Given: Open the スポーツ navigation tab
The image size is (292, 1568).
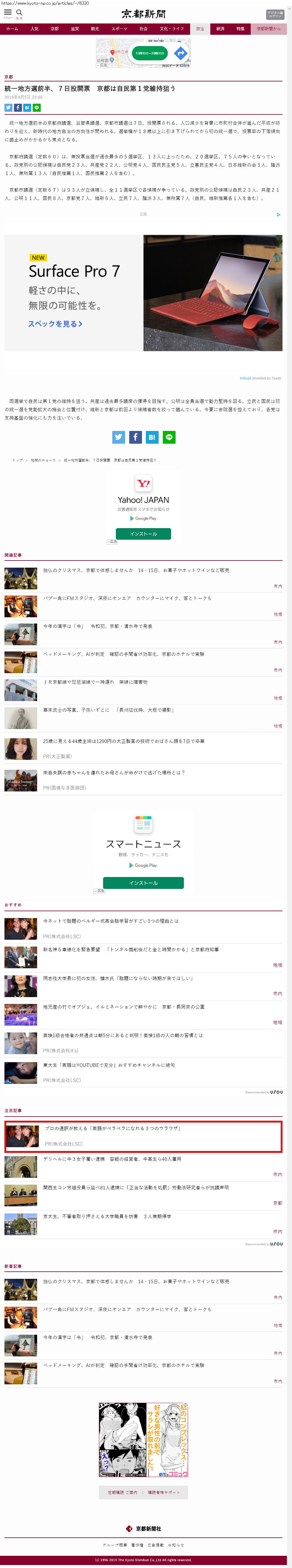Looking at the screenshot, I should click(x=119, y=29).
